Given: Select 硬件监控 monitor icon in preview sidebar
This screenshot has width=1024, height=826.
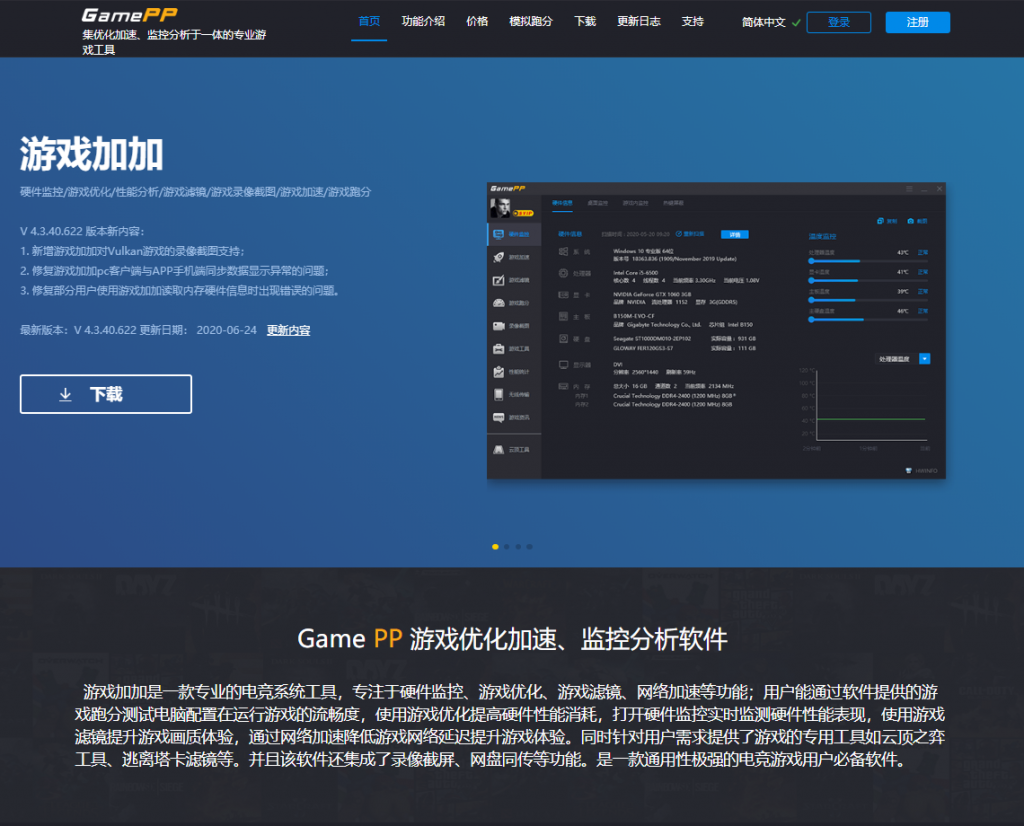Looking at the screenshot, I should (499, 234).
